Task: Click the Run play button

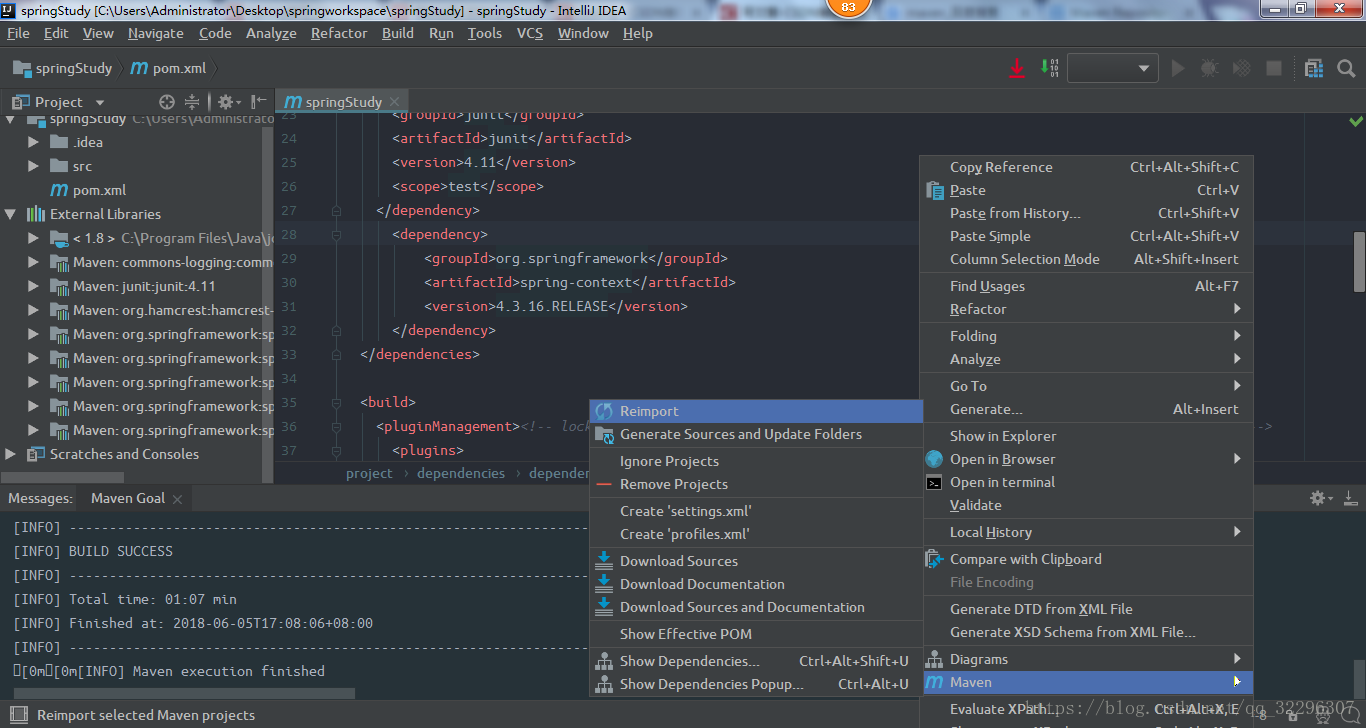Action: (1178, 68)
